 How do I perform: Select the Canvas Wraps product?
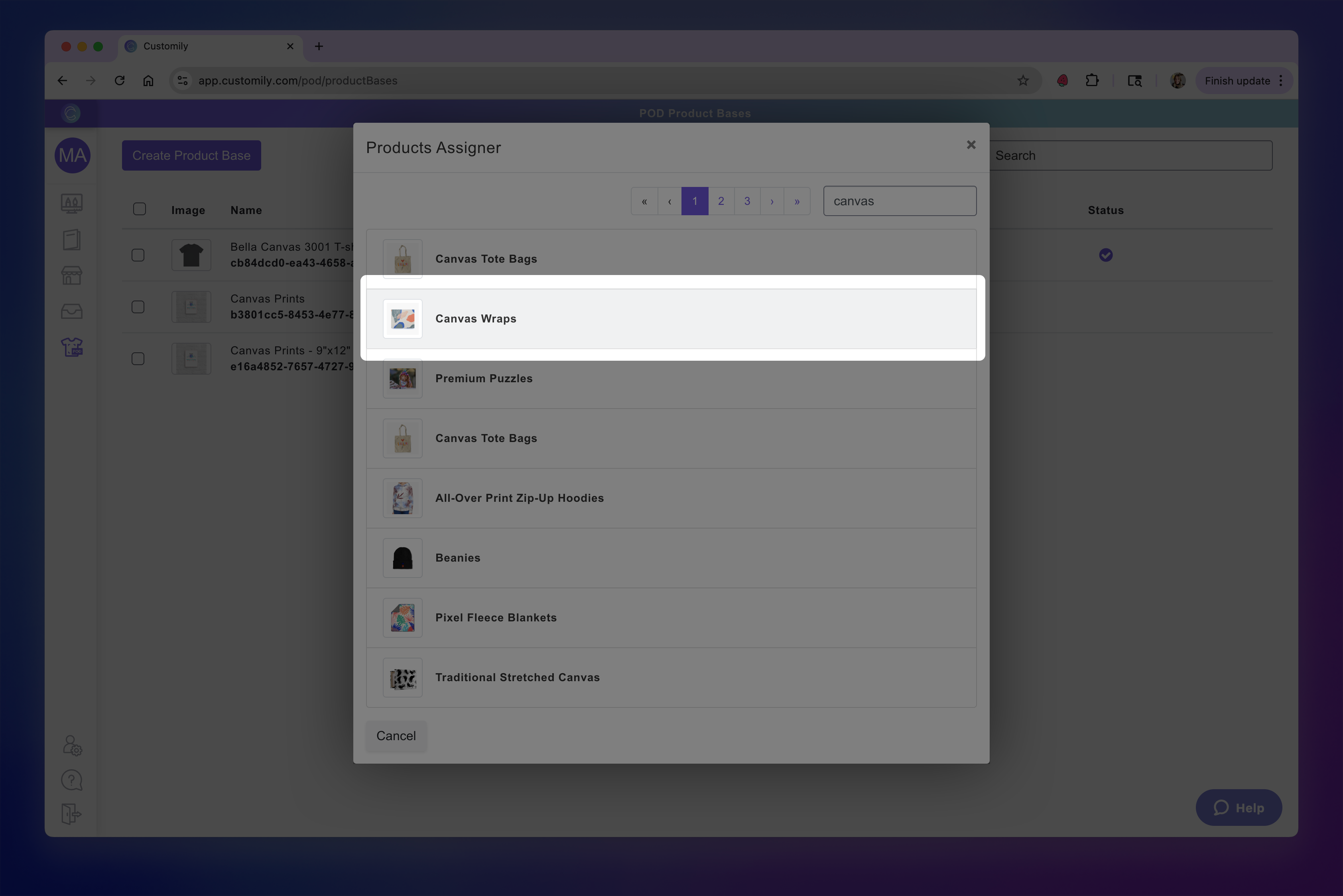pos(671,319)
